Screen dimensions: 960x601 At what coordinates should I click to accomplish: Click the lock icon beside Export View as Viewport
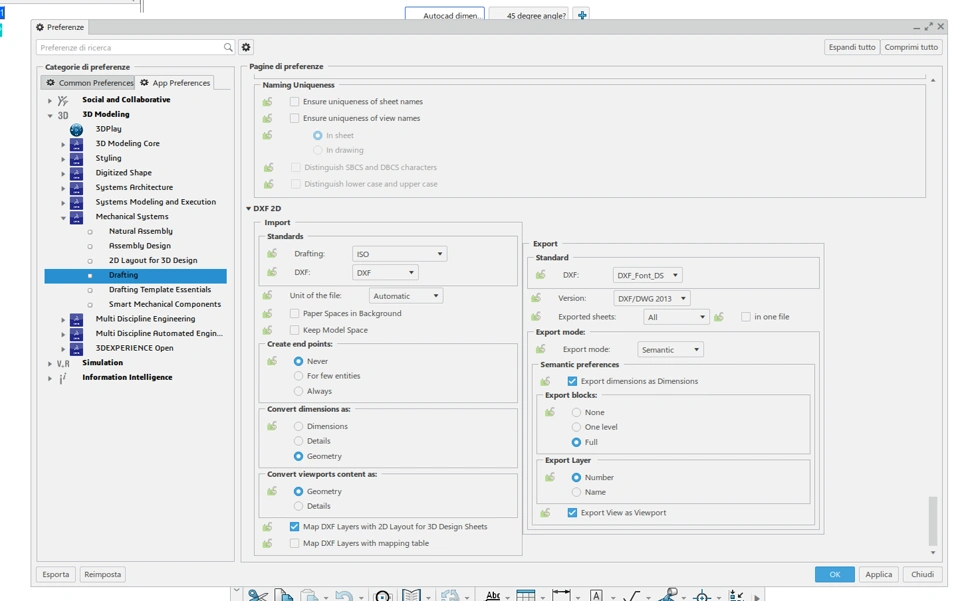click(545, 513)
